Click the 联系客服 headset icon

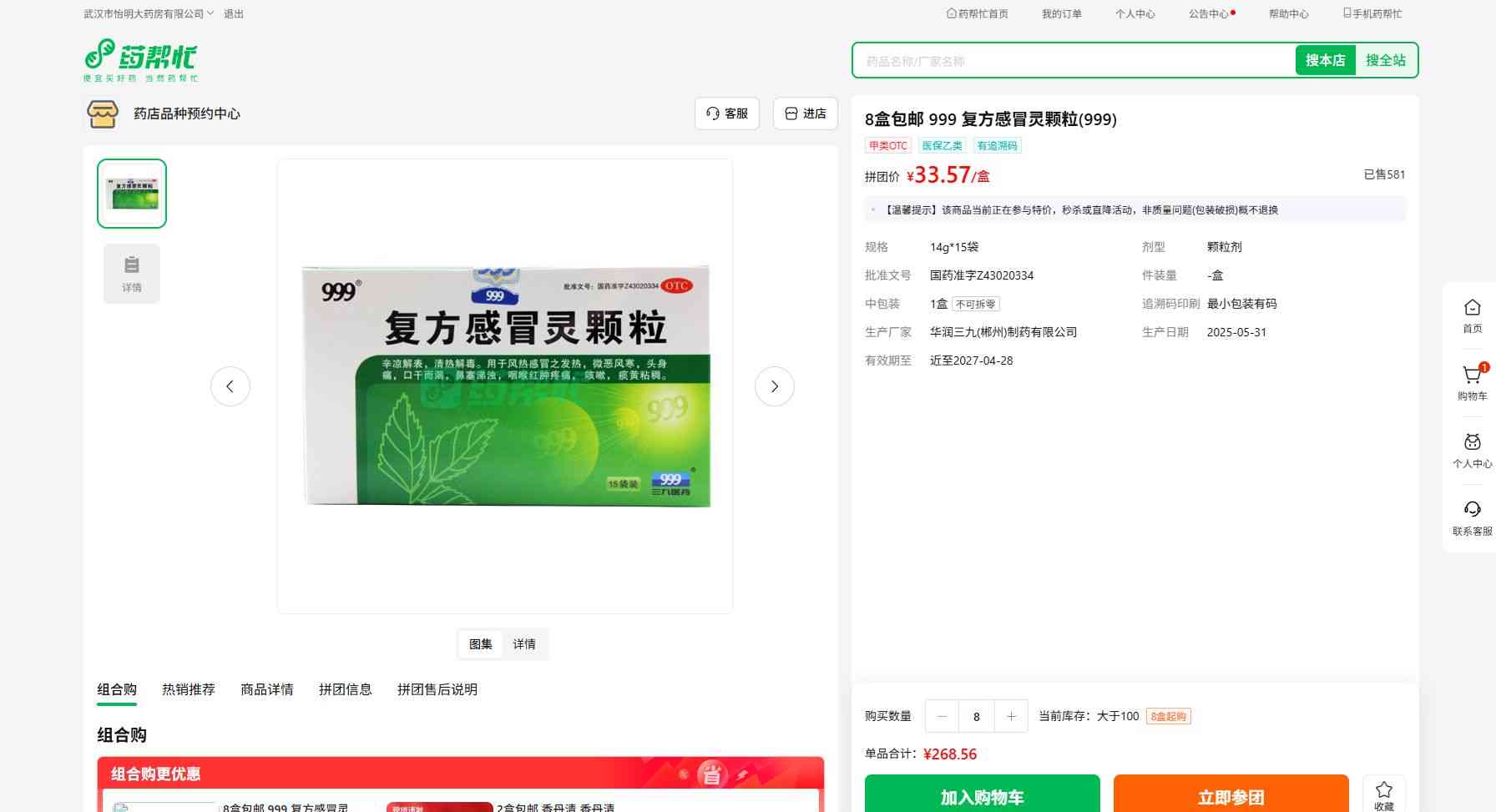click(1472, 510)
